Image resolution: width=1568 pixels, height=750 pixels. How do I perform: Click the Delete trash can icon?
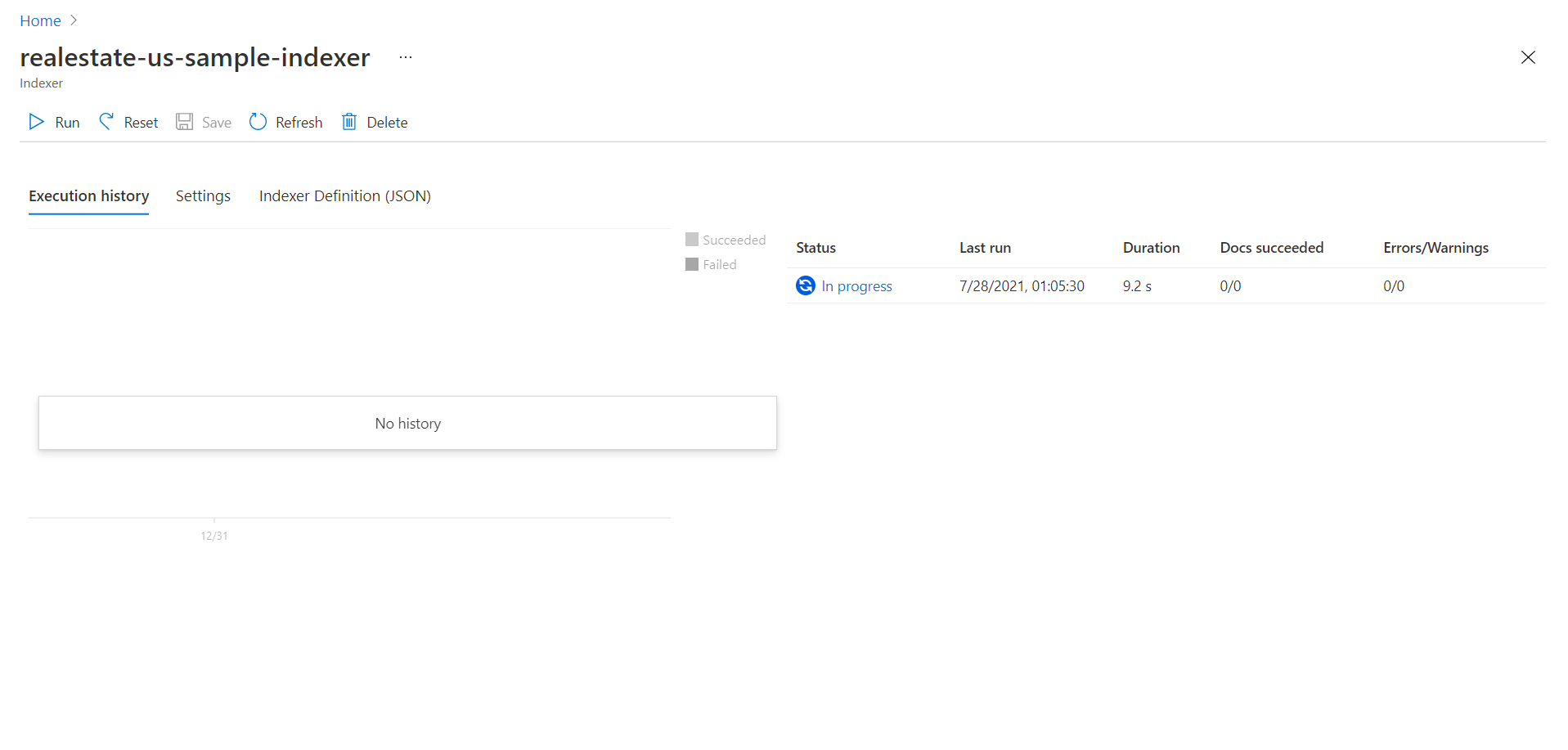pyautogui.click(x=349, y=122)
